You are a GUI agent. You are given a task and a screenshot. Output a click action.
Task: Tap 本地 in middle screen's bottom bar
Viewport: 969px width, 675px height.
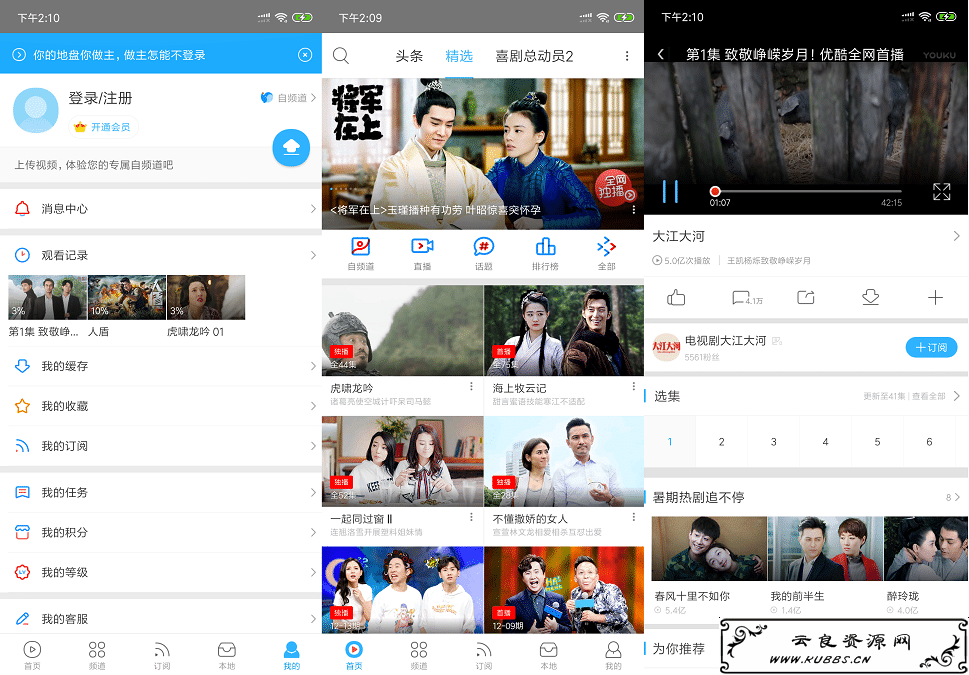click(548, 655)
